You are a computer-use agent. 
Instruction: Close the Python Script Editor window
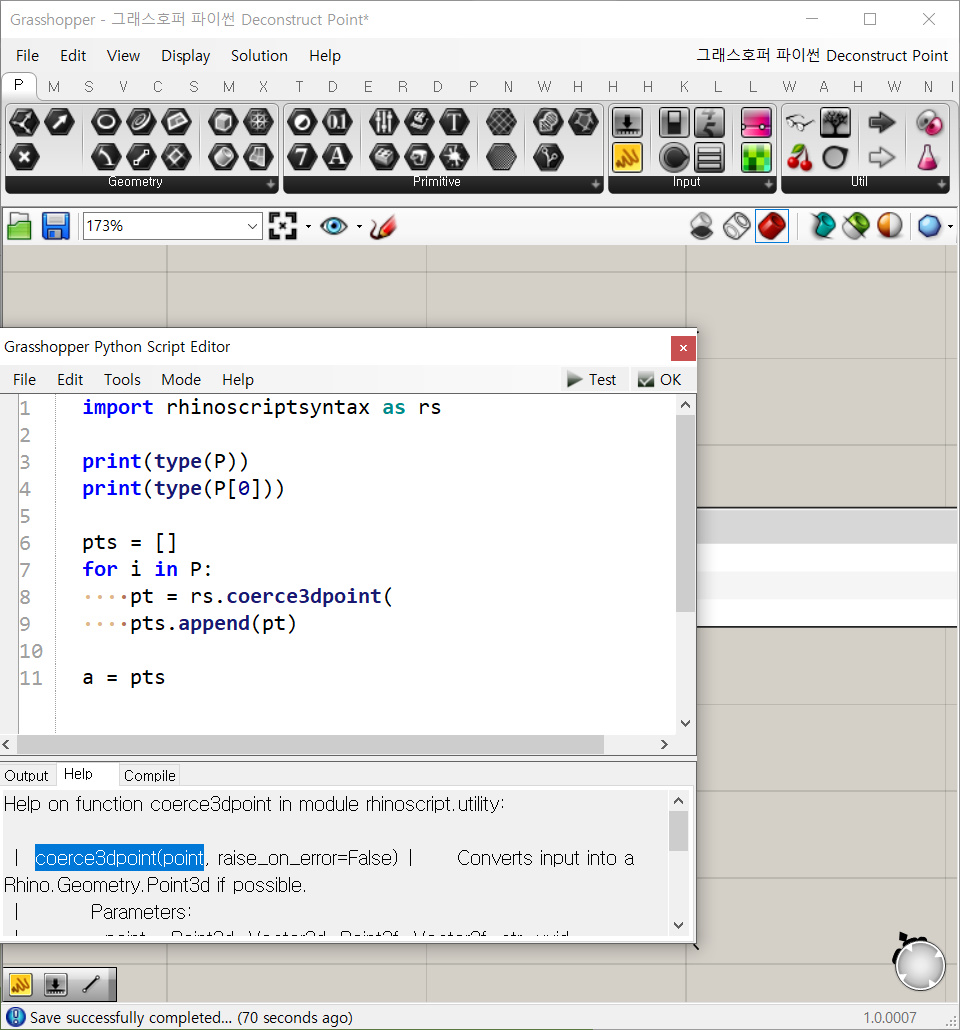click(x=683, y=348)
